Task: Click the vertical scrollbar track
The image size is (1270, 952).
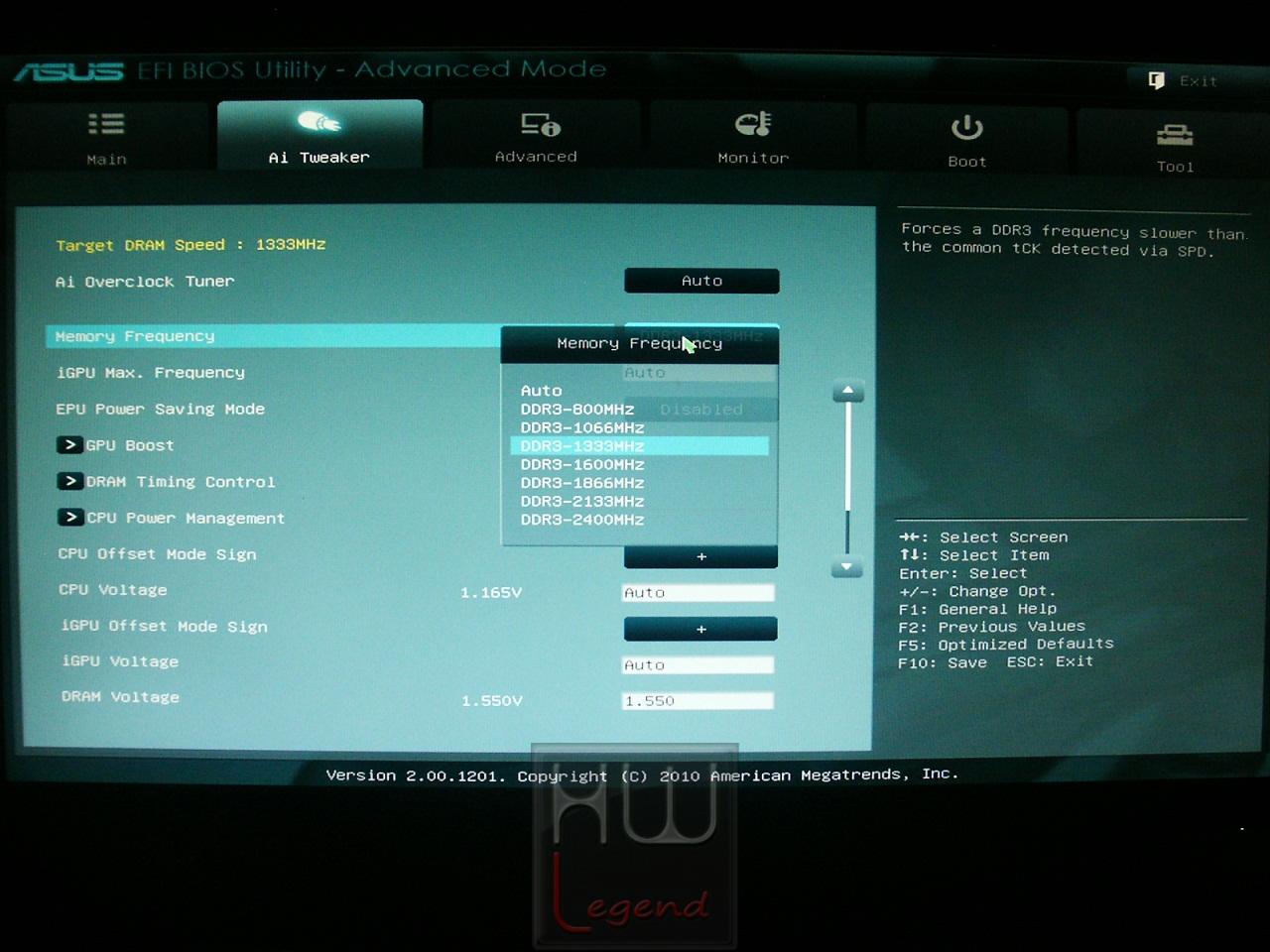Action: tap(847, 480)
